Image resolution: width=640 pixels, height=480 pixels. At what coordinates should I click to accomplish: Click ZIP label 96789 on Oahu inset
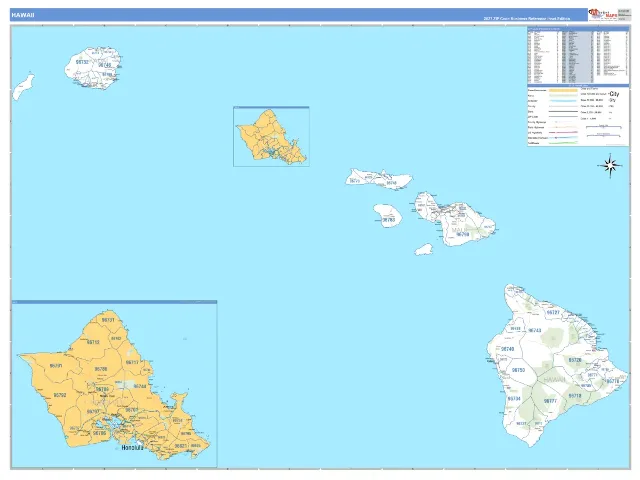coord(102,389)
